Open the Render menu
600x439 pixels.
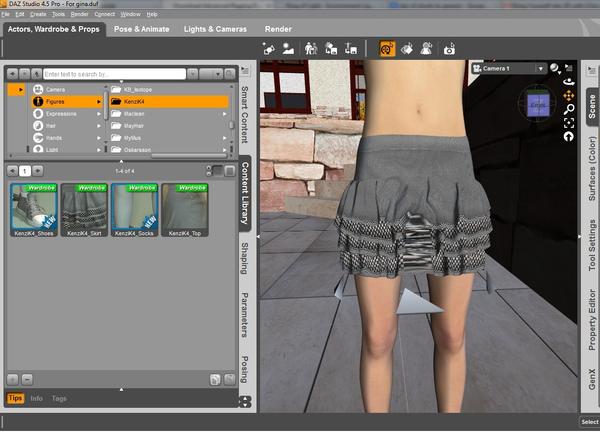(79, 14)
